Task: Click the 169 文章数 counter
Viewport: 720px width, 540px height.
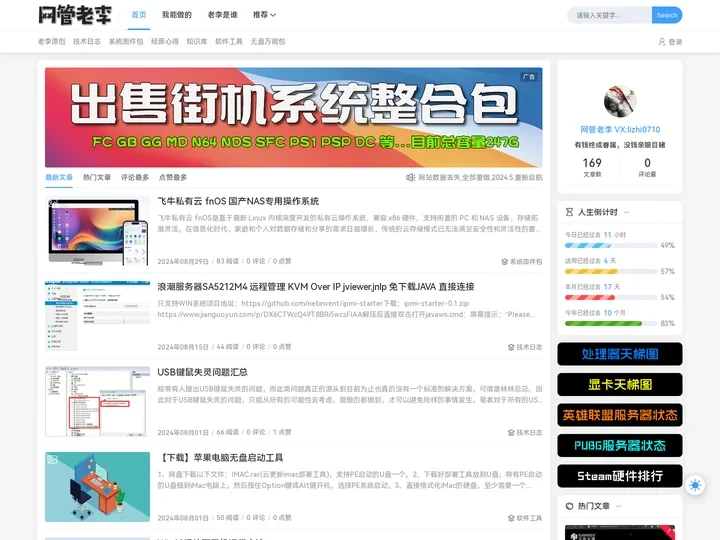Action: pos(592,167)
